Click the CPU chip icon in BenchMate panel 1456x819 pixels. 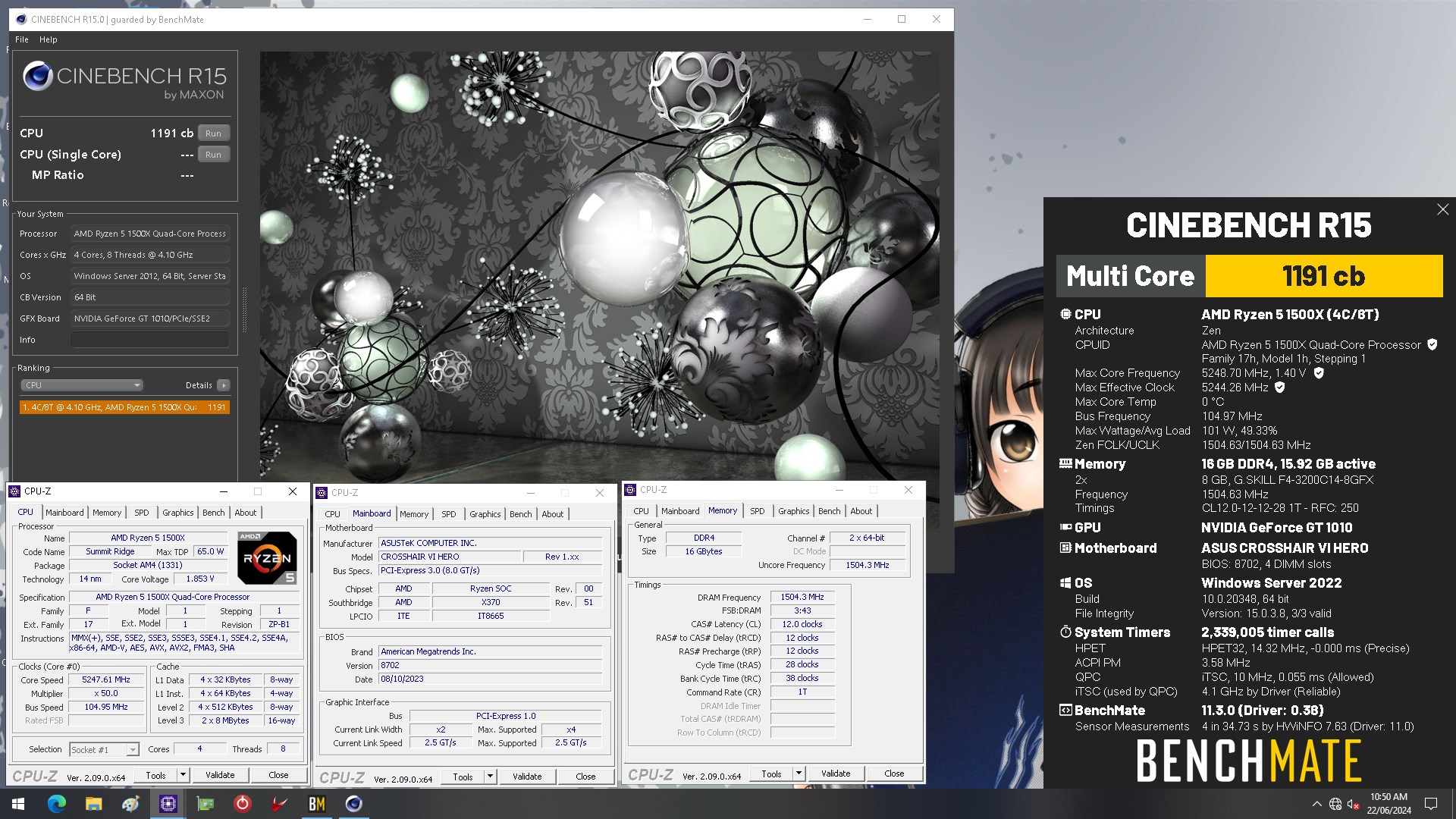[1065, 314]
